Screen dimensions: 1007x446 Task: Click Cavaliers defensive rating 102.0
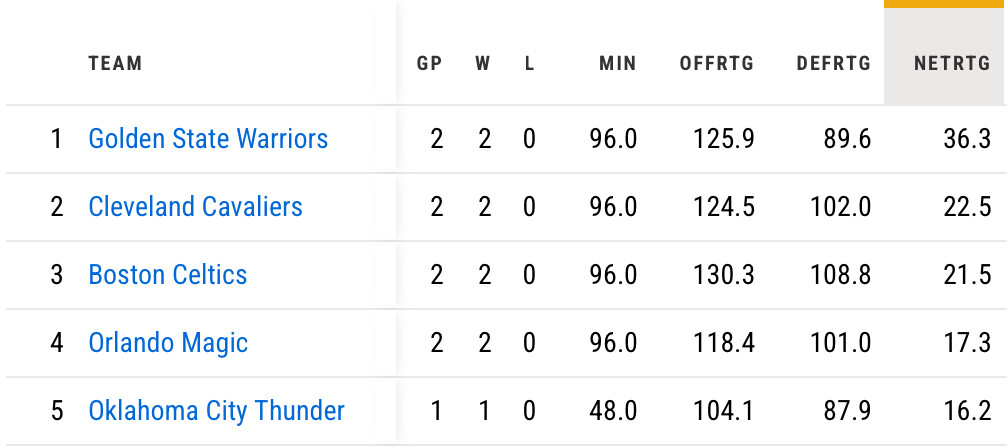pyautogui.click(x=840, y=206)
